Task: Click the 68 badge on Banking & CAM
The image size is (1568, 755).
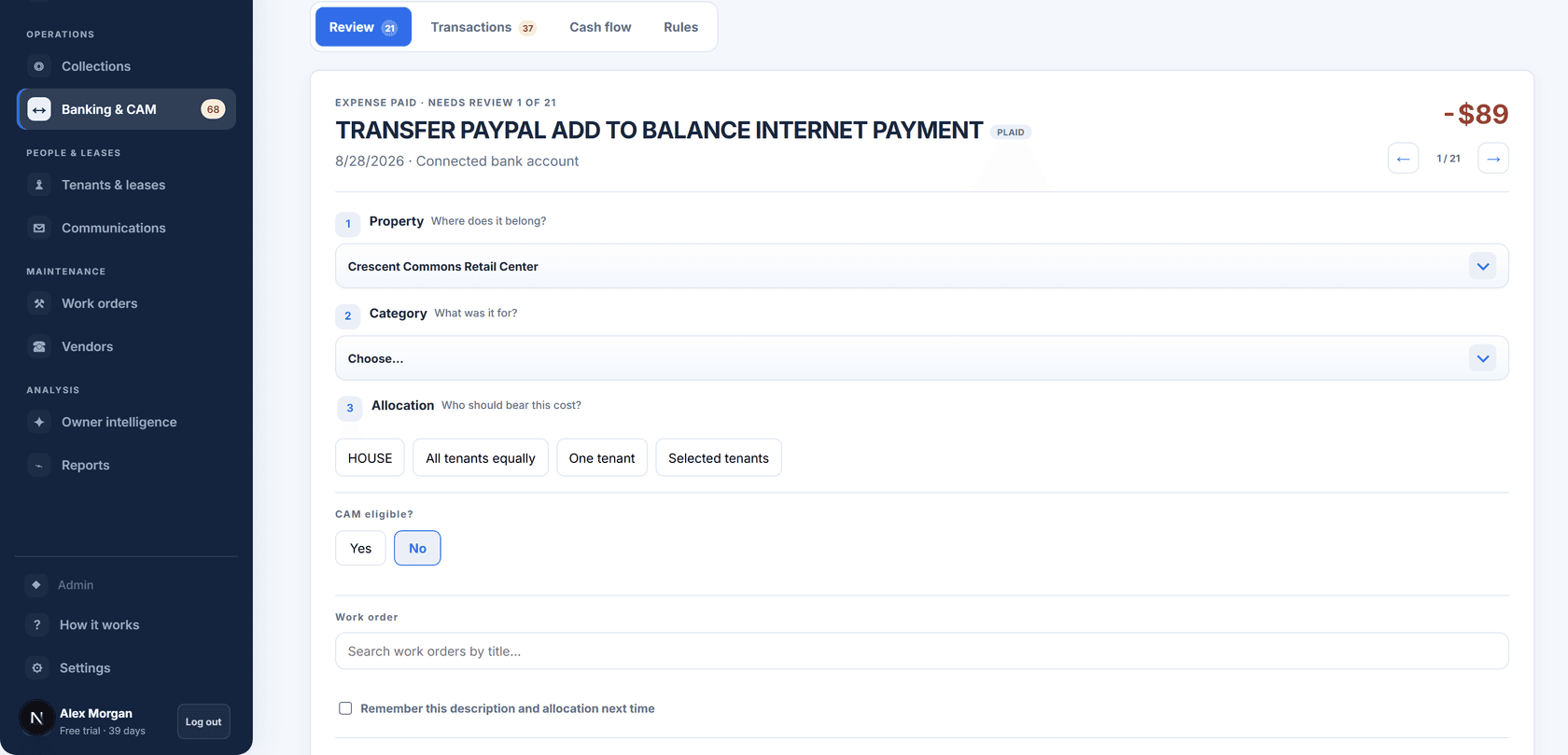Action: coord(213,109)
